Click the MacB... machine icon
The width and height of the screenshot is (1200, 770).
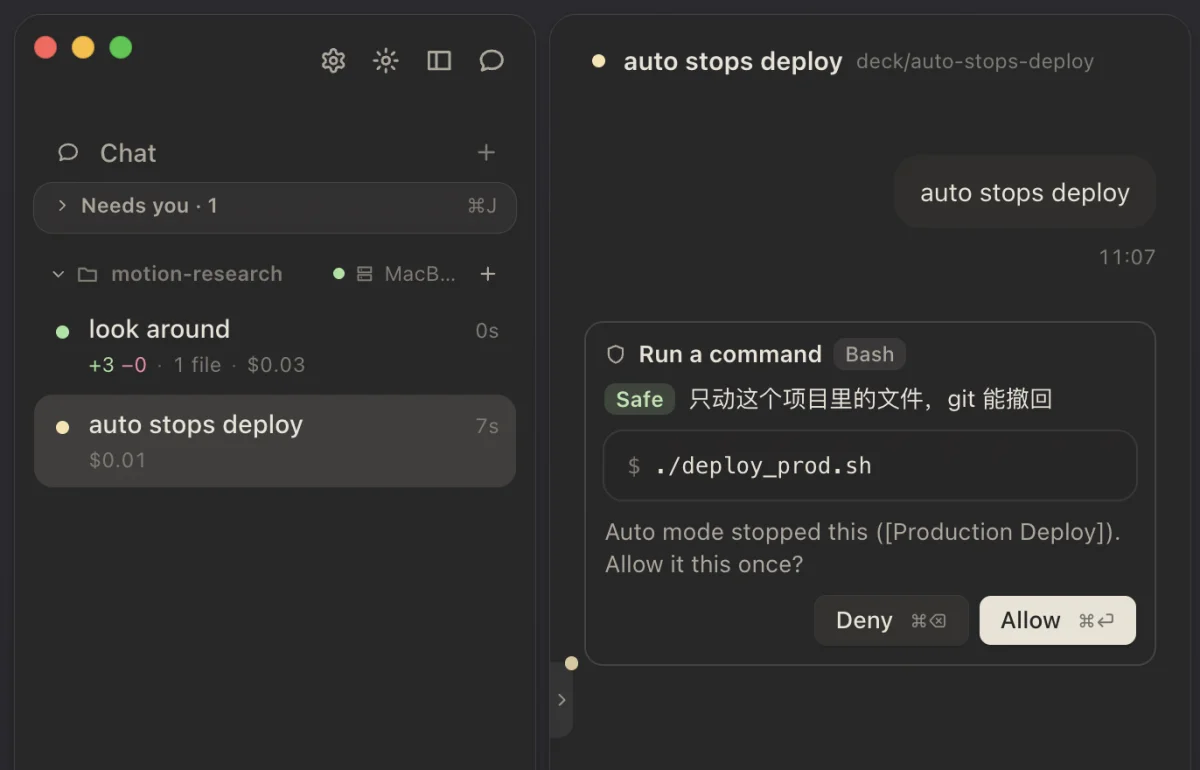click(365, 274)
